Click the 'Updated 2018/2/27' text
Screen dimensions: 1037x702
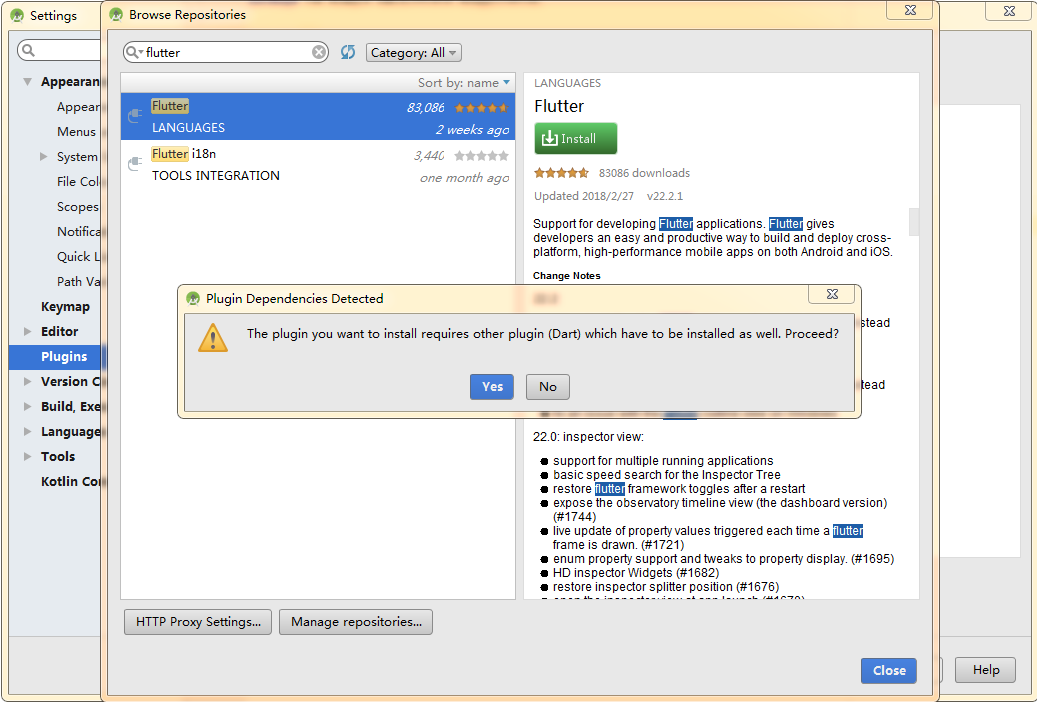click(x=583, y=197)
